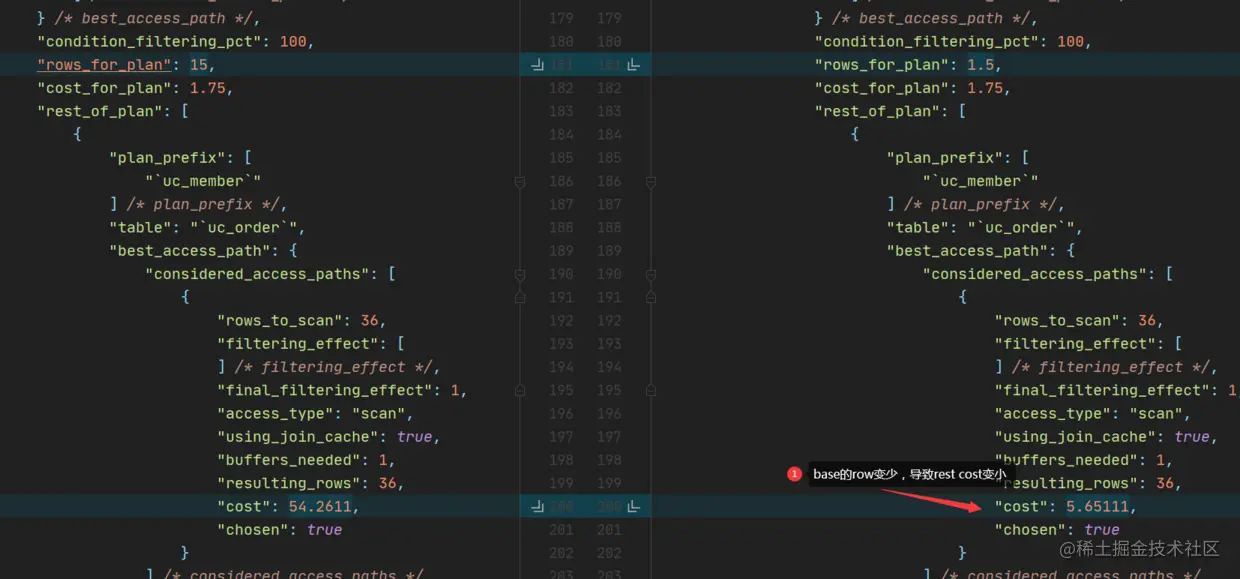Click "plan_prefix": [ in right pane
Viewport: 1240px width, 579px height.
click(957, 158)
